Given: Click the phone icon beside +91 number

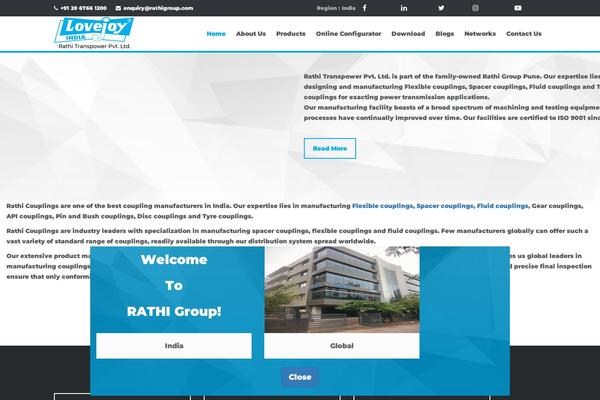Looking at the screenshot, I should (56, 8).
